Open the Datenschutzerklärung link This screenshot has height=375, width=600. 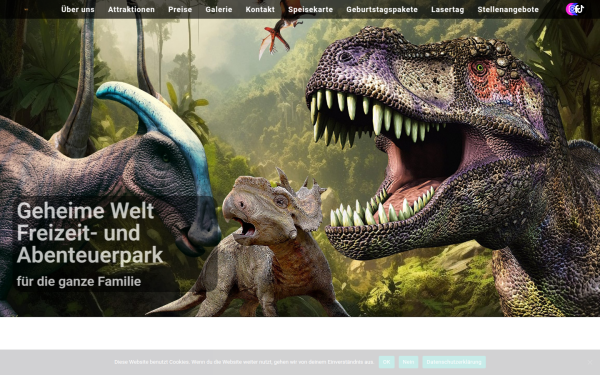click(x=454, y=362)
